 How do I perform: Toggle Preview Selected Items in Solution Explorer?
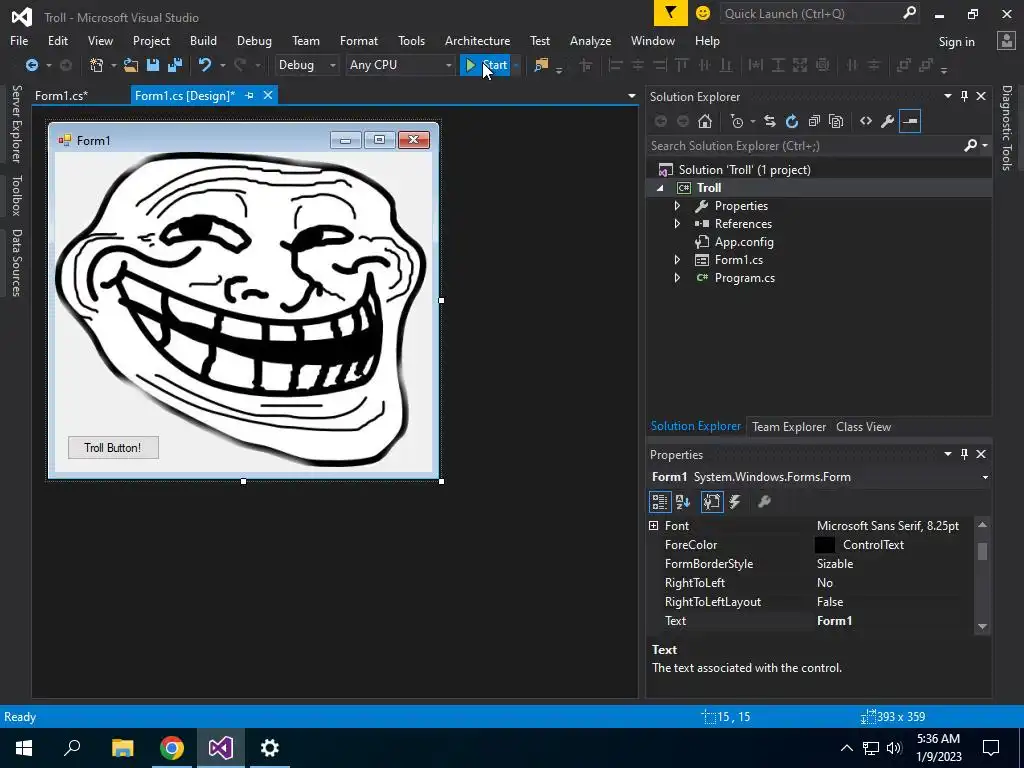(x=910, y=121)
